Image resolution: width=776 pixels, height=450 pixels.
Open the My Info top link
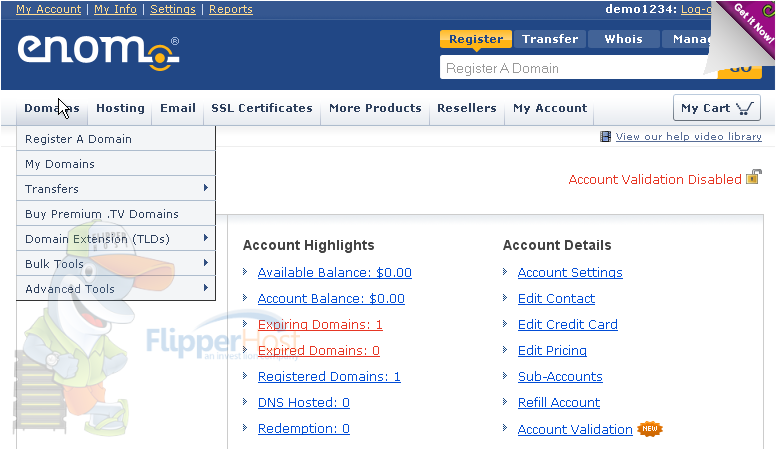coord(115,9)
